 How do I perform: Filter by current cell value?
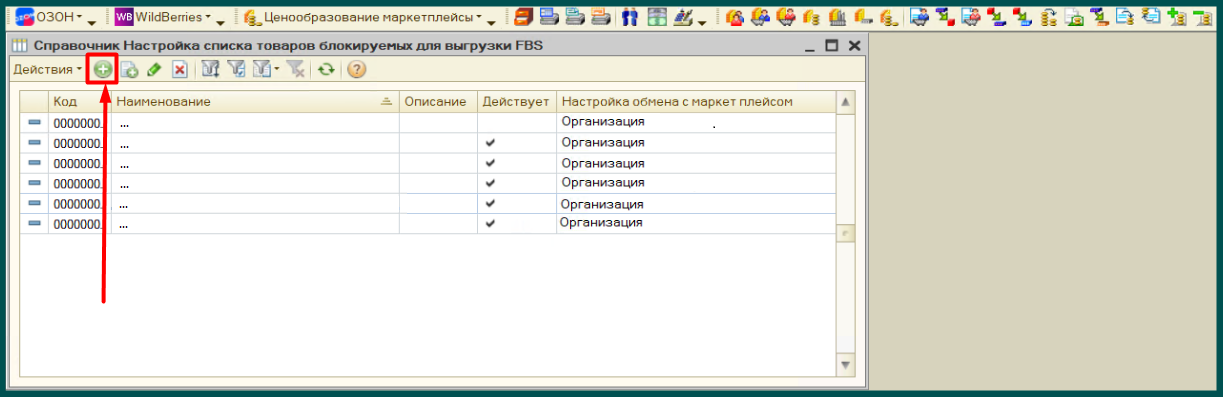[x=236, y=69]
